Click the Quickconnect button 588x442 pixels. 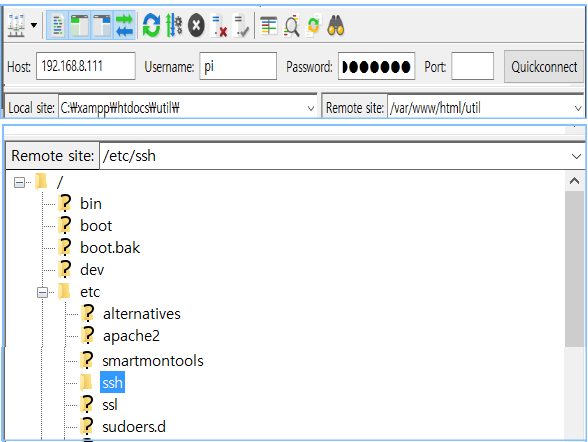(544, 67)
